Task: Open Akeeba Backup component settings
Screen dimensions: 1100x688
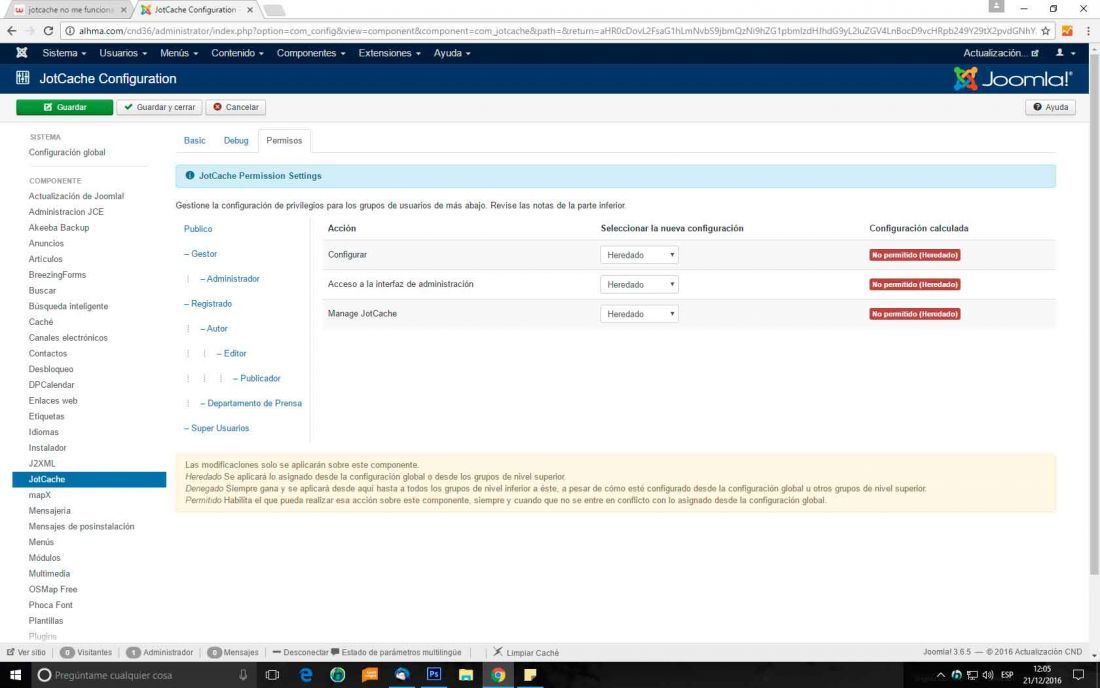Action: coord(59,228)
